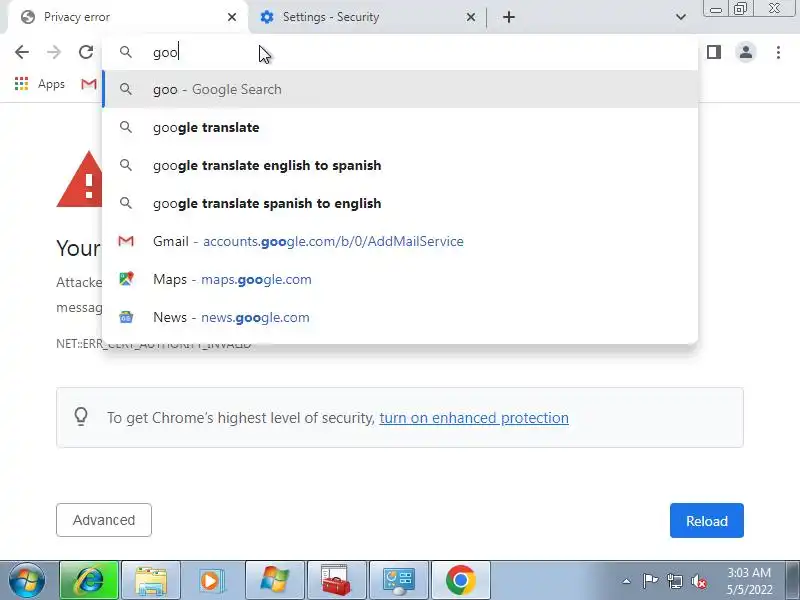The image size is (800, 600).
Task: Open the toolbox taskbar icon
Action: tap(337, 580)
